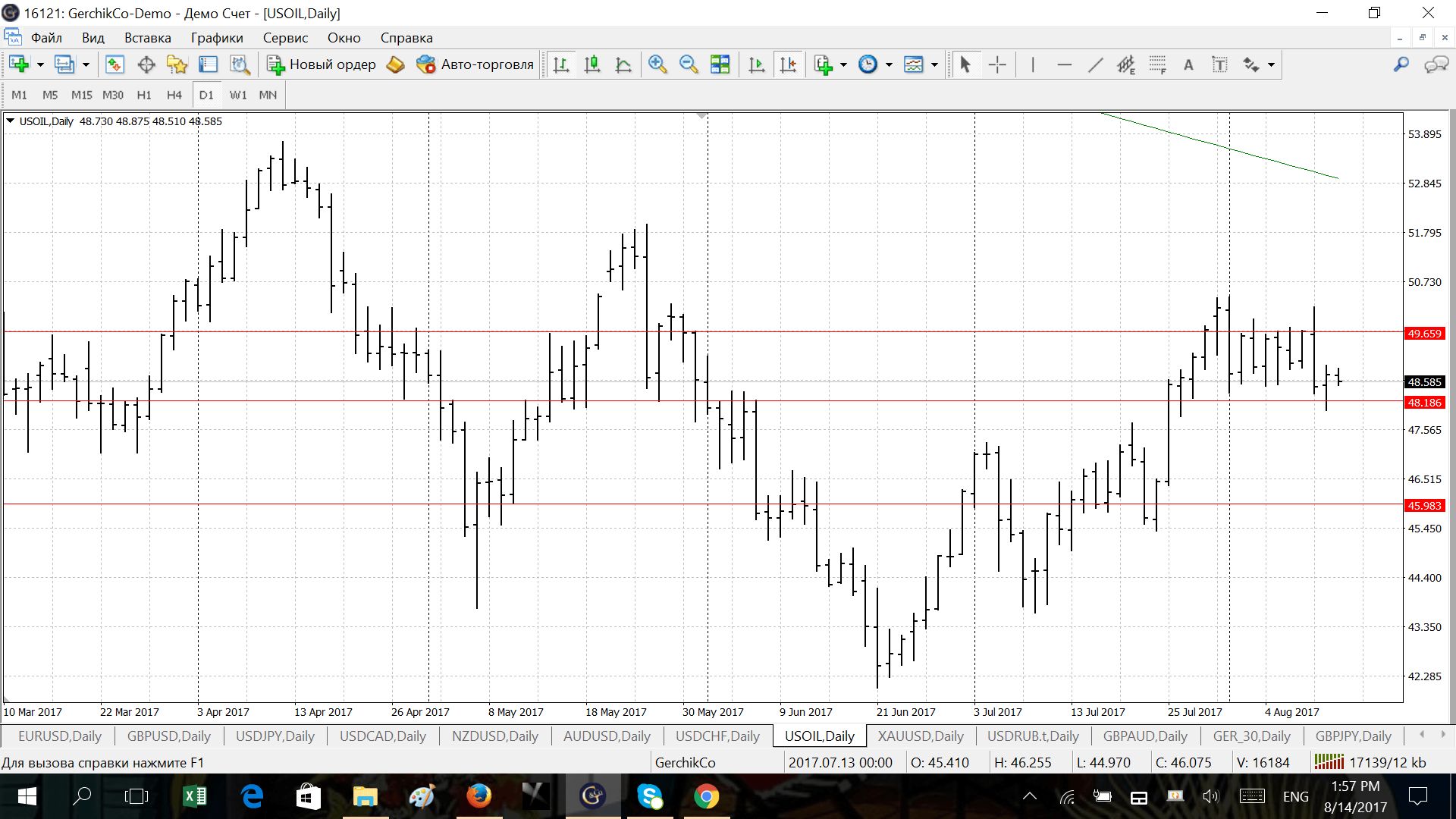Screen dimensions: 1456x819
Task: Open the Сервис menu
Action: tap(285, 38)
